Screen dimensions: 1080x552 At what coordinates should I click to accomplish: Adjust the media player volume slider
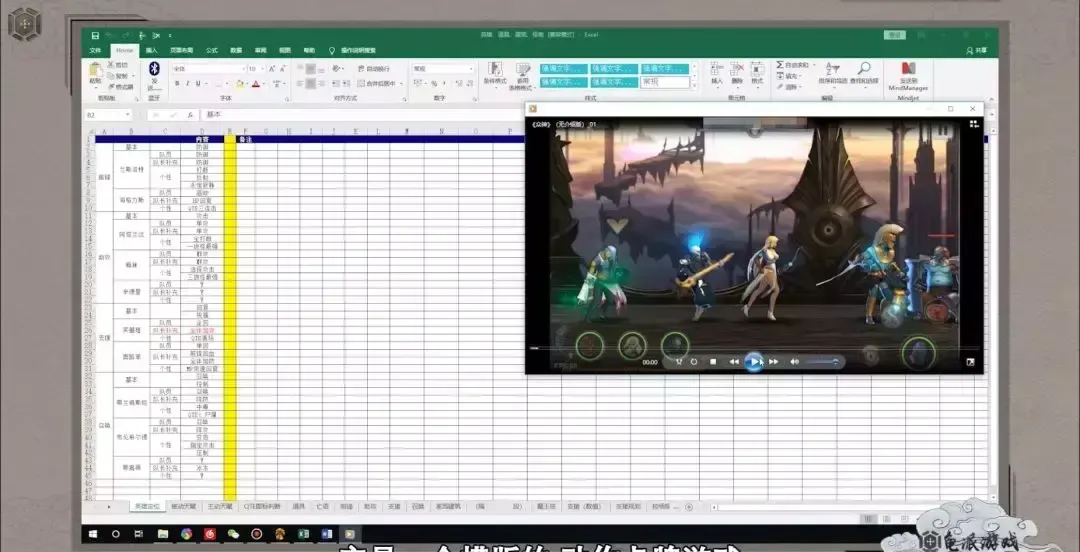pos(821,362)
